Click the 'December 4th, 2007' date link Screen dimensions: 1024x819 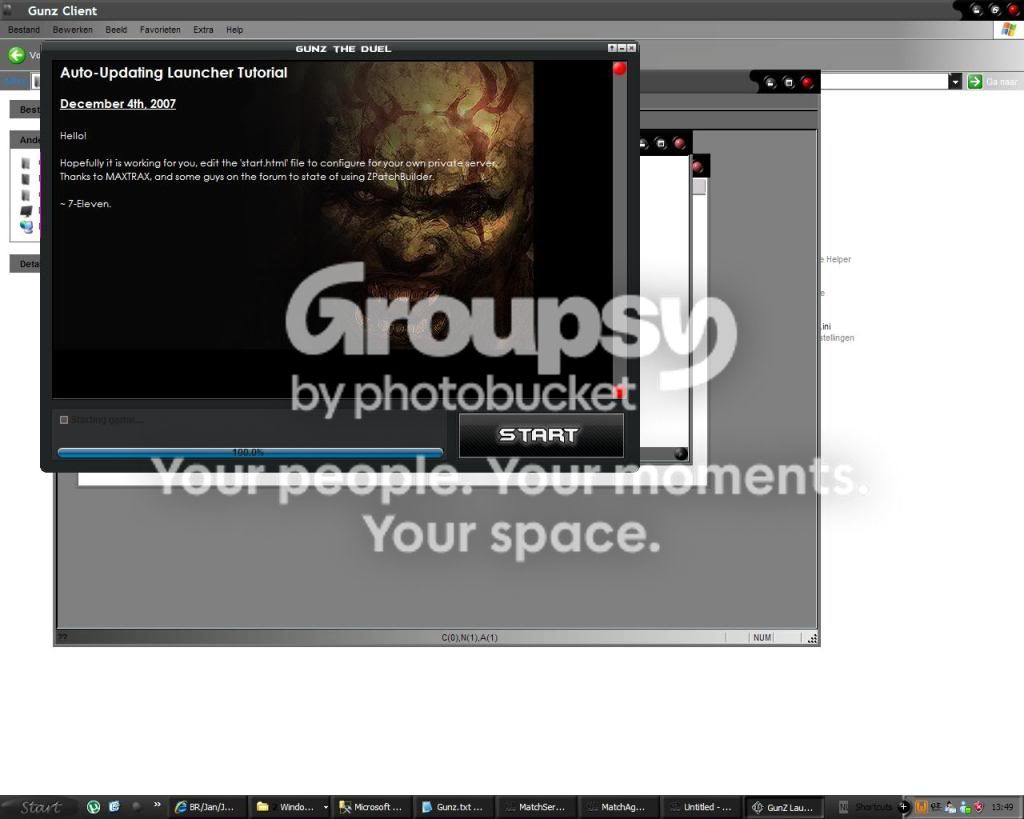coord(118,104)
